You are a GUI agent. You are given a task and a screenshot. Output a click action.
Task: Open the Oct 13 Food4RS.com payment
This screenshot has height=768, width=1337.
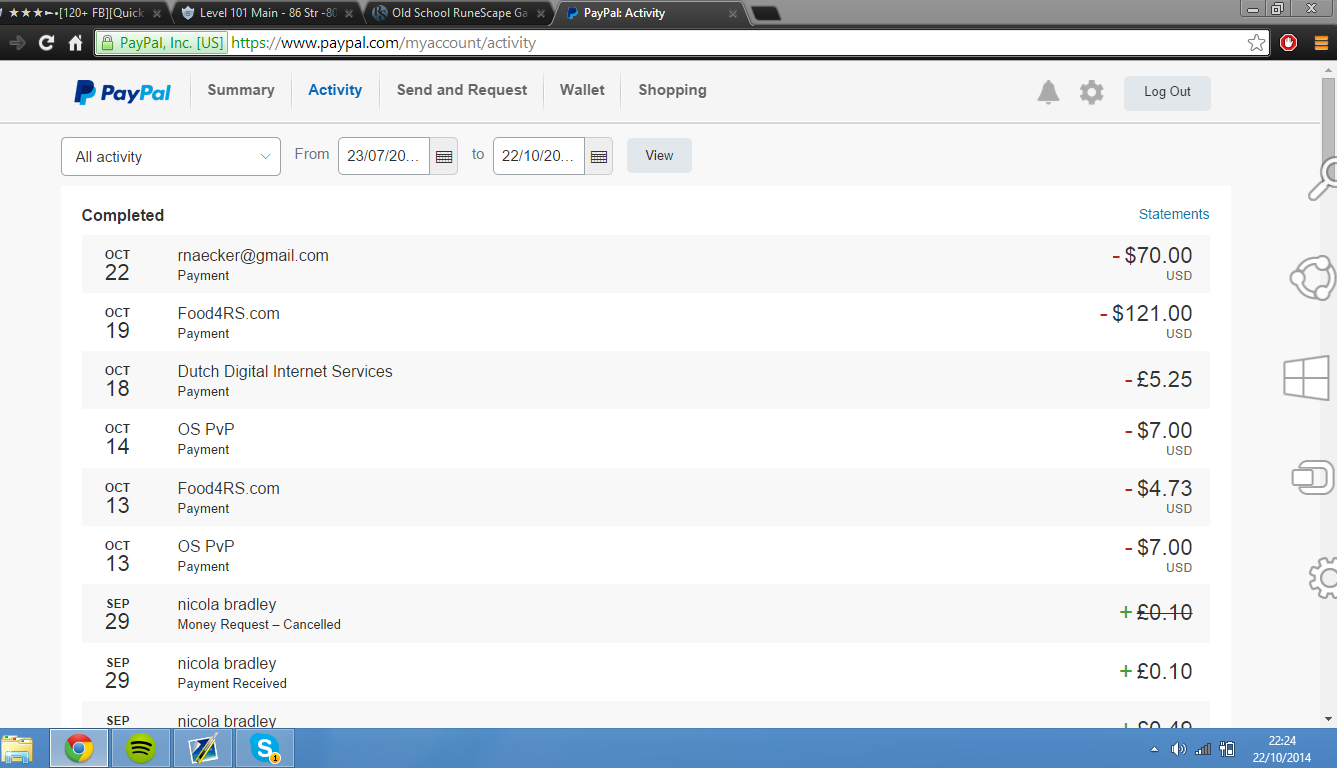[x=645, y=497]
